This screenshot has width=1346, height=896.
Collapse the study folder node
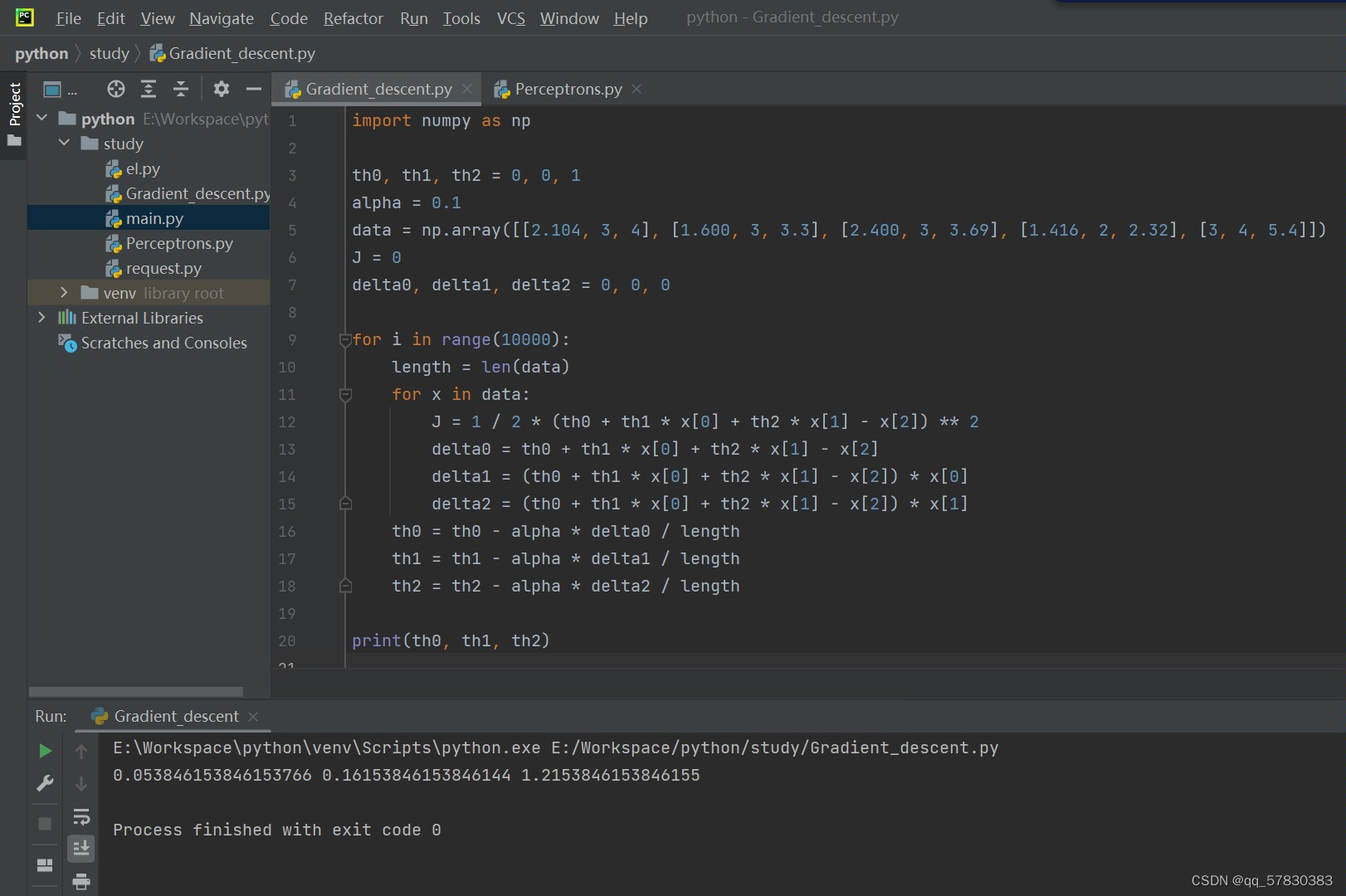pyautogui.click(x=64, y=144)
